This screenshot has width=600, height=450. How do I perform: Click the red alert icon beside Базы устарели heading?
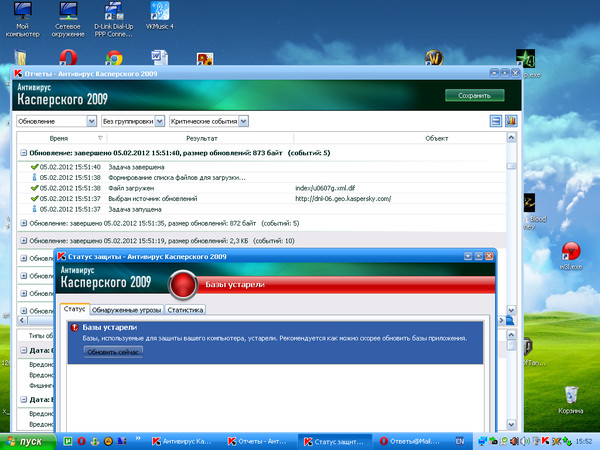[x=75, y=327]
